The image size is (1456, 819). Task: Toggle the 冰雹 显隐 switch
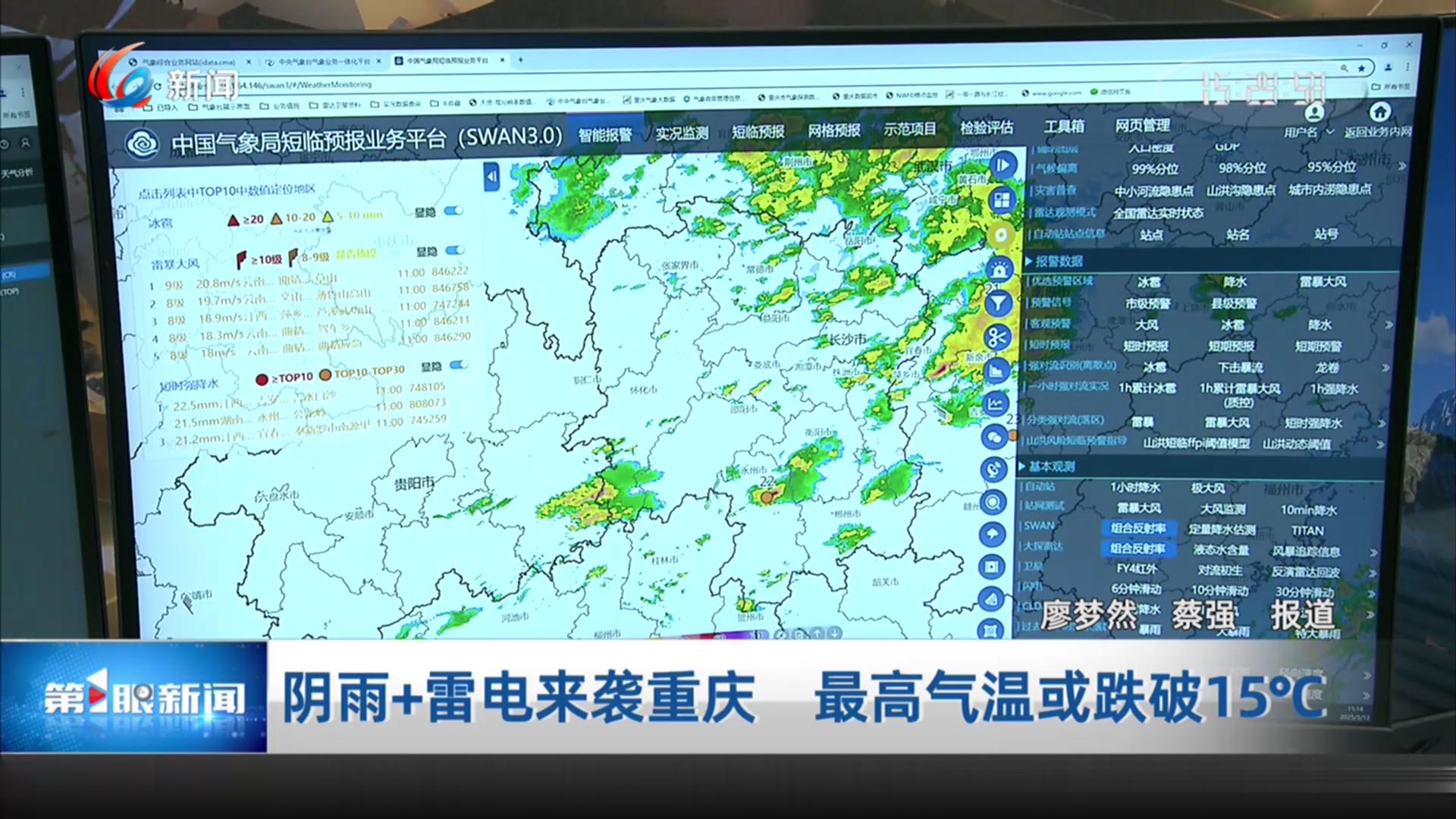coord(453,211)
